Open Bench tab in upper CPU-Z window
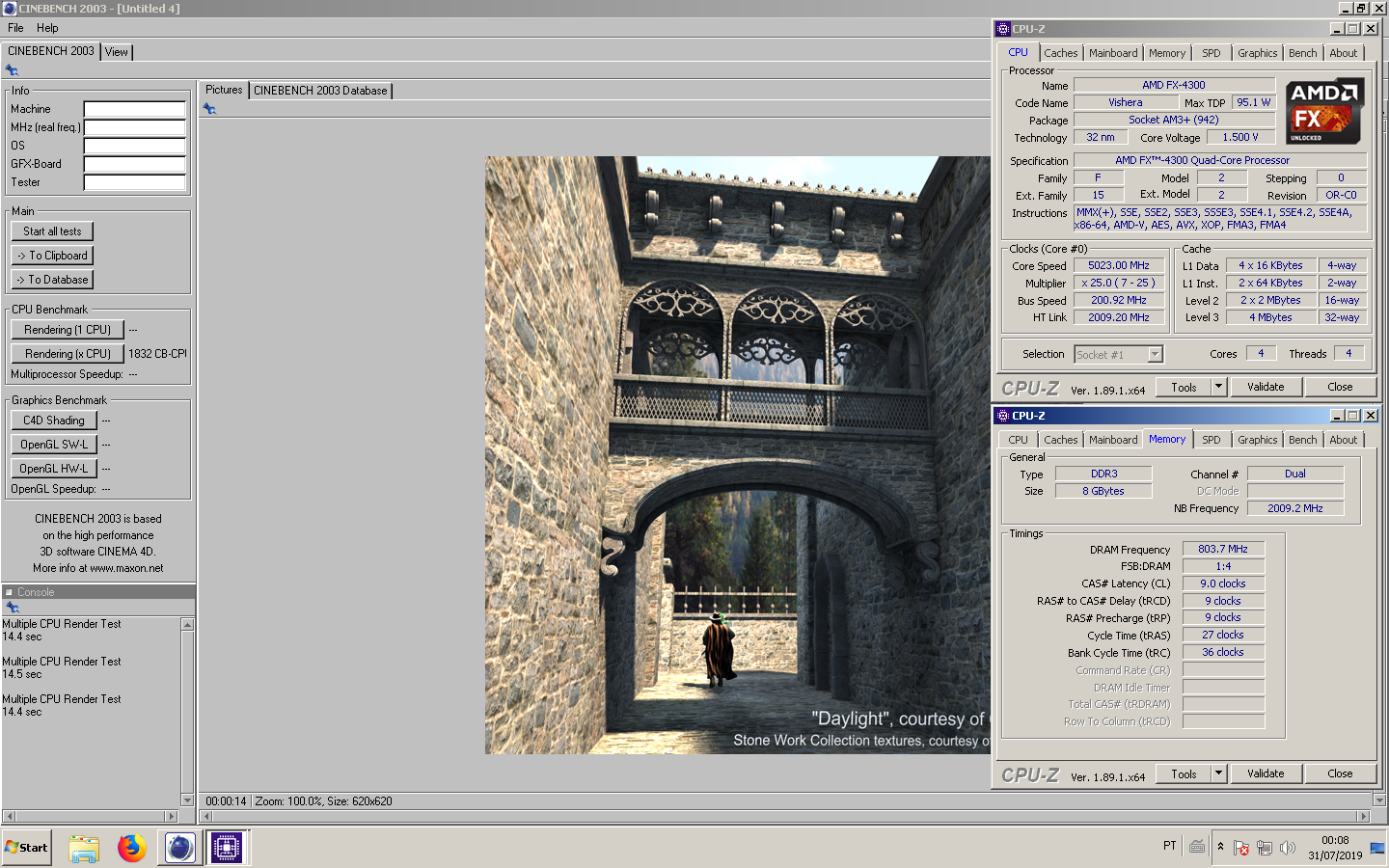The image size is (1389, 868). tap(1302, 53)
